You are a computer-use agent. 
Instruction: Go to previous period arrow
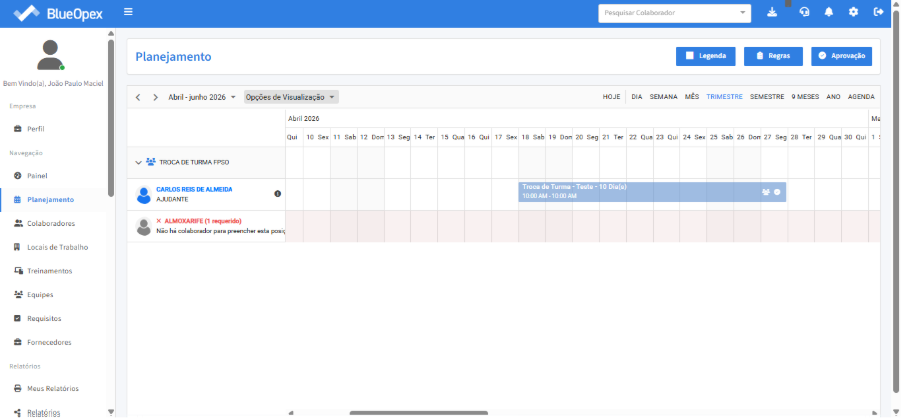(138, 97)
